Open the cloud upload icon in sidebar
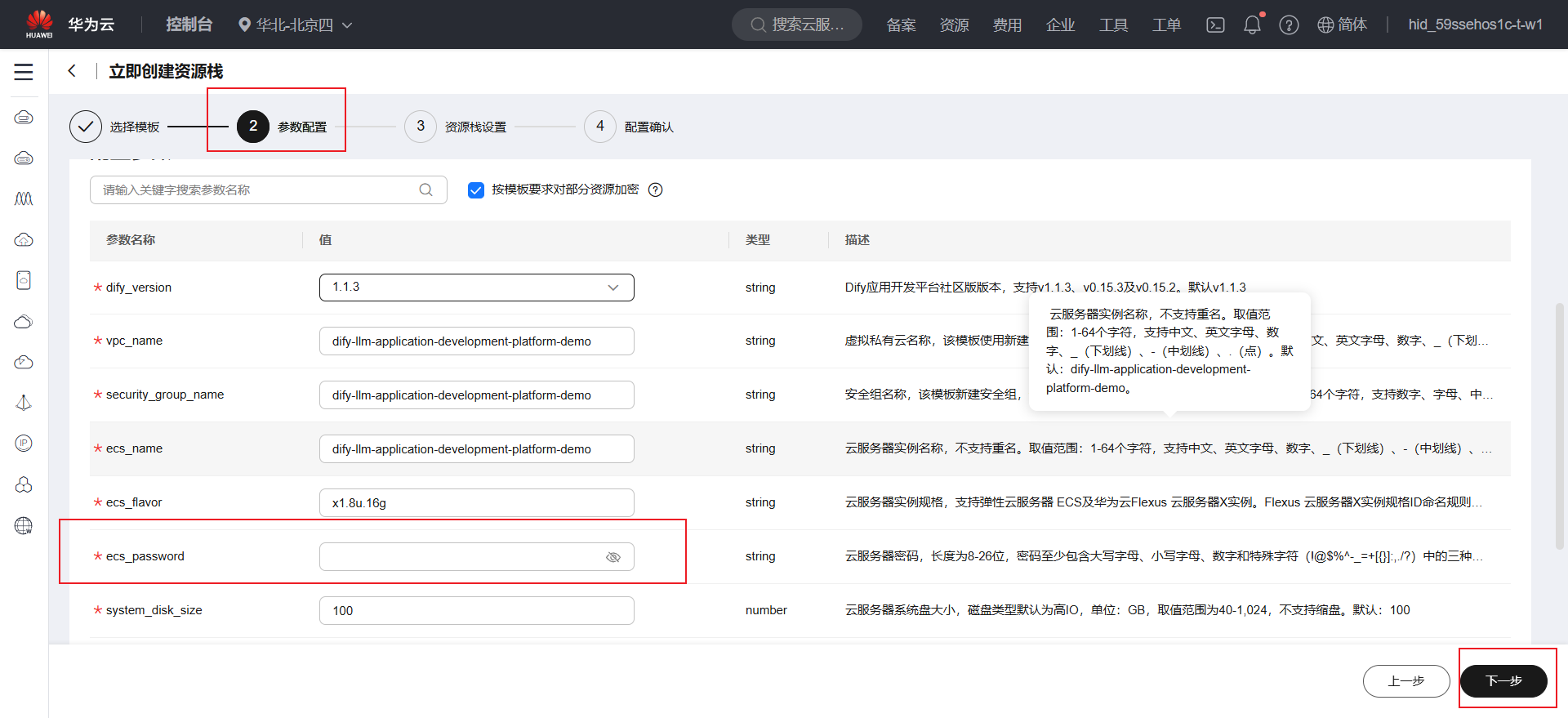The width and height of the screenshot is (1568, 718). 24,239
